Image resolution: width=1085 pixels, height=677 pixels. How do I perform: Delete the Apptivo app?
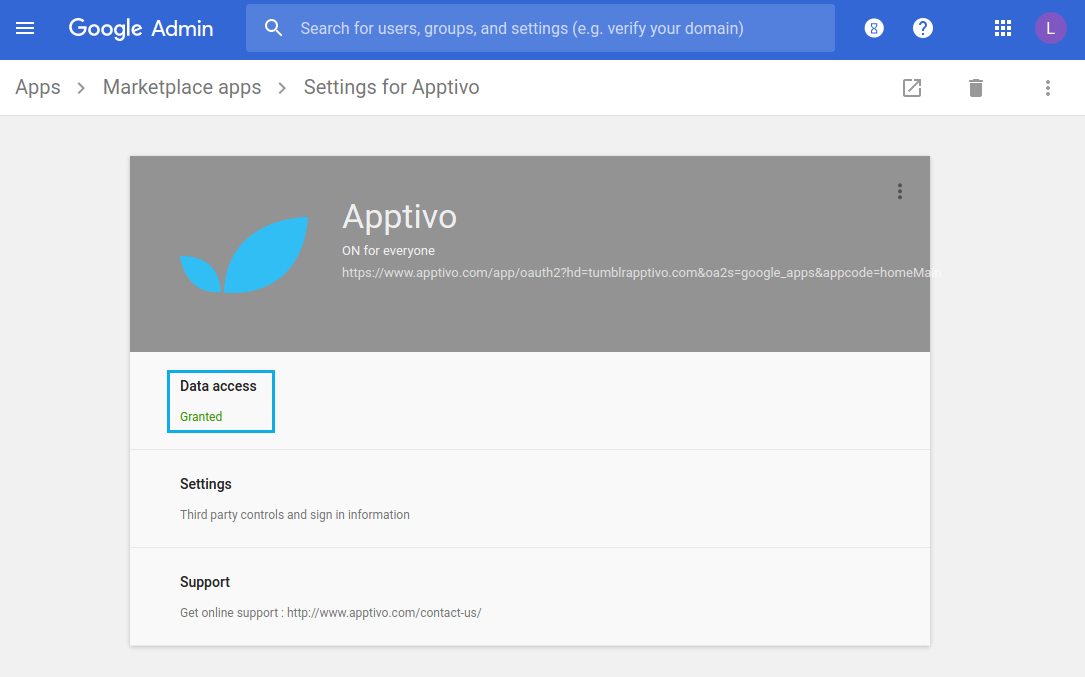pyautogui.click(x=975, y=88)
